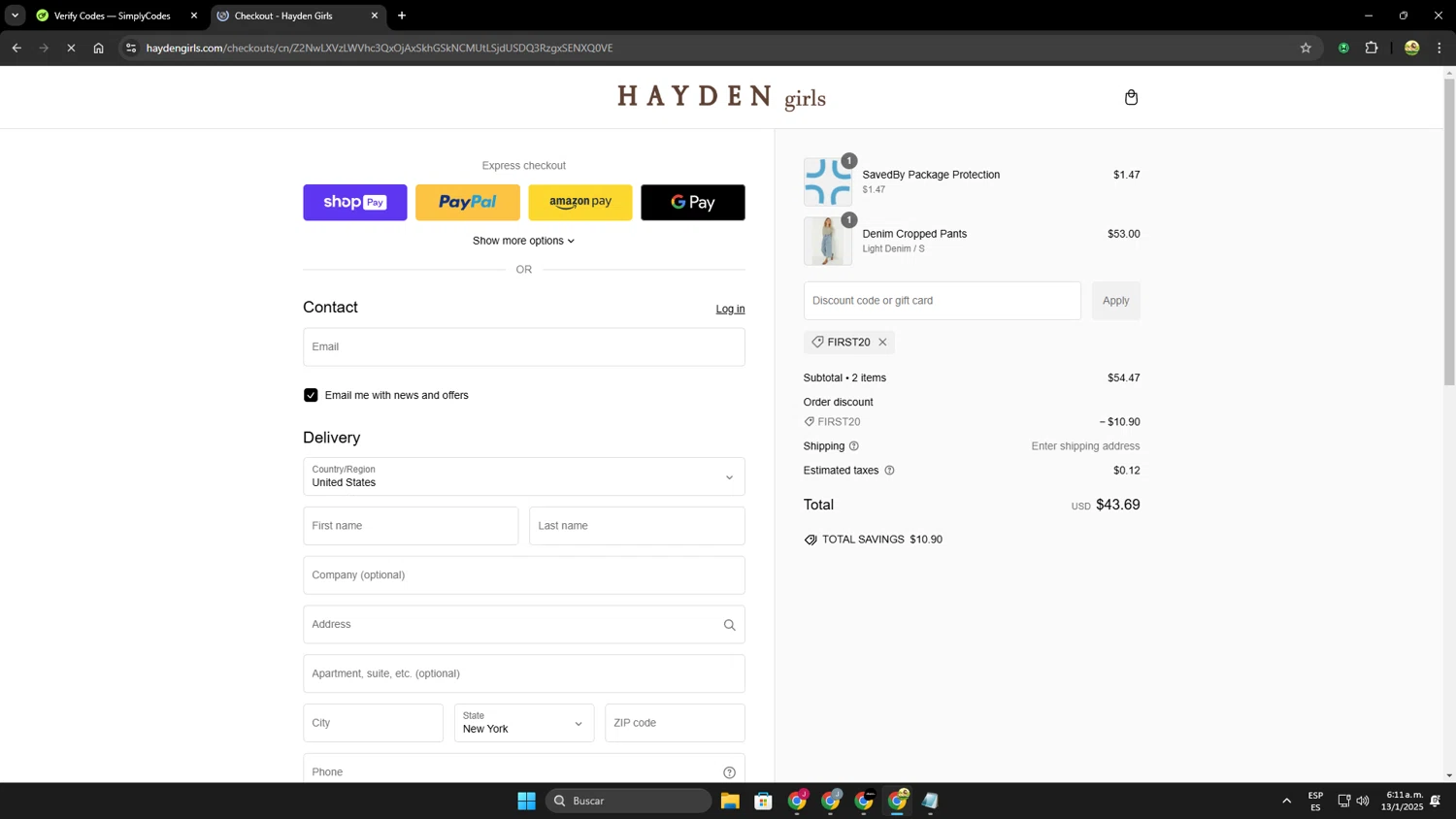Open the Chrome three-dot menu
1456x819 pixels.
[x=1439, y=48]
